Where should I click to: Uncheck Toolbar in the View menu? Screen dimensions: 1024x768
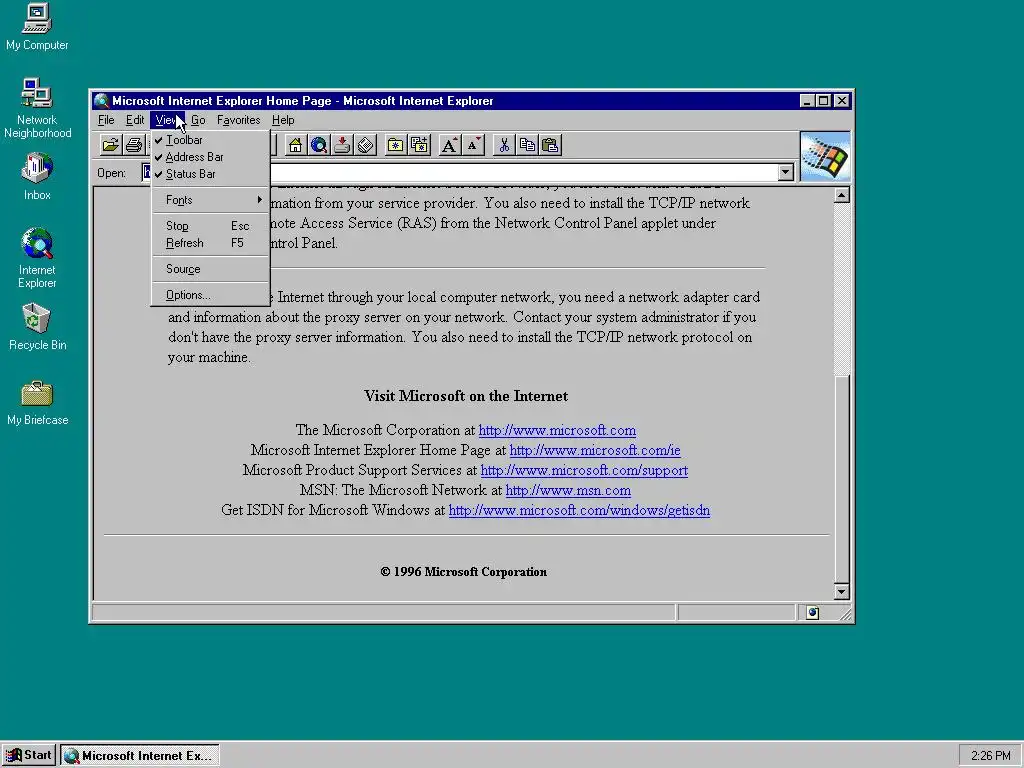click(210, 140)
